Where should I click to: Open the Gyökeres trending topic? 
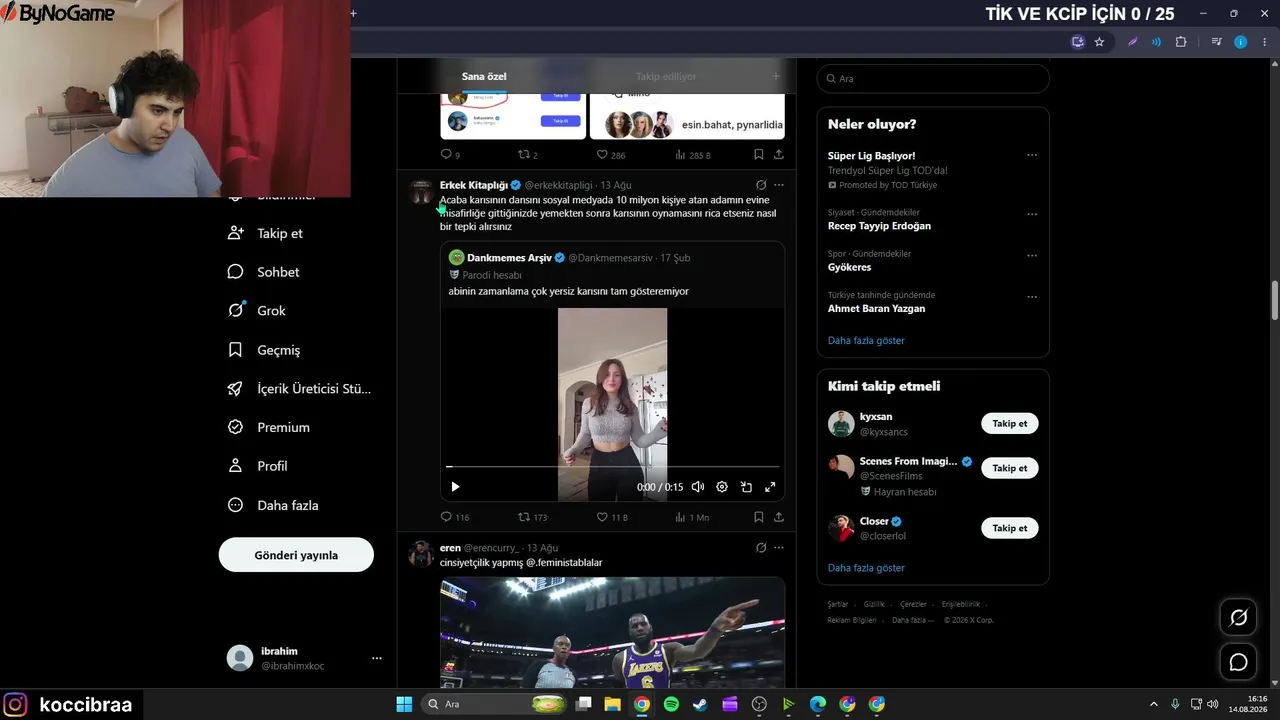pyautogui.click(x=849, y=267)
